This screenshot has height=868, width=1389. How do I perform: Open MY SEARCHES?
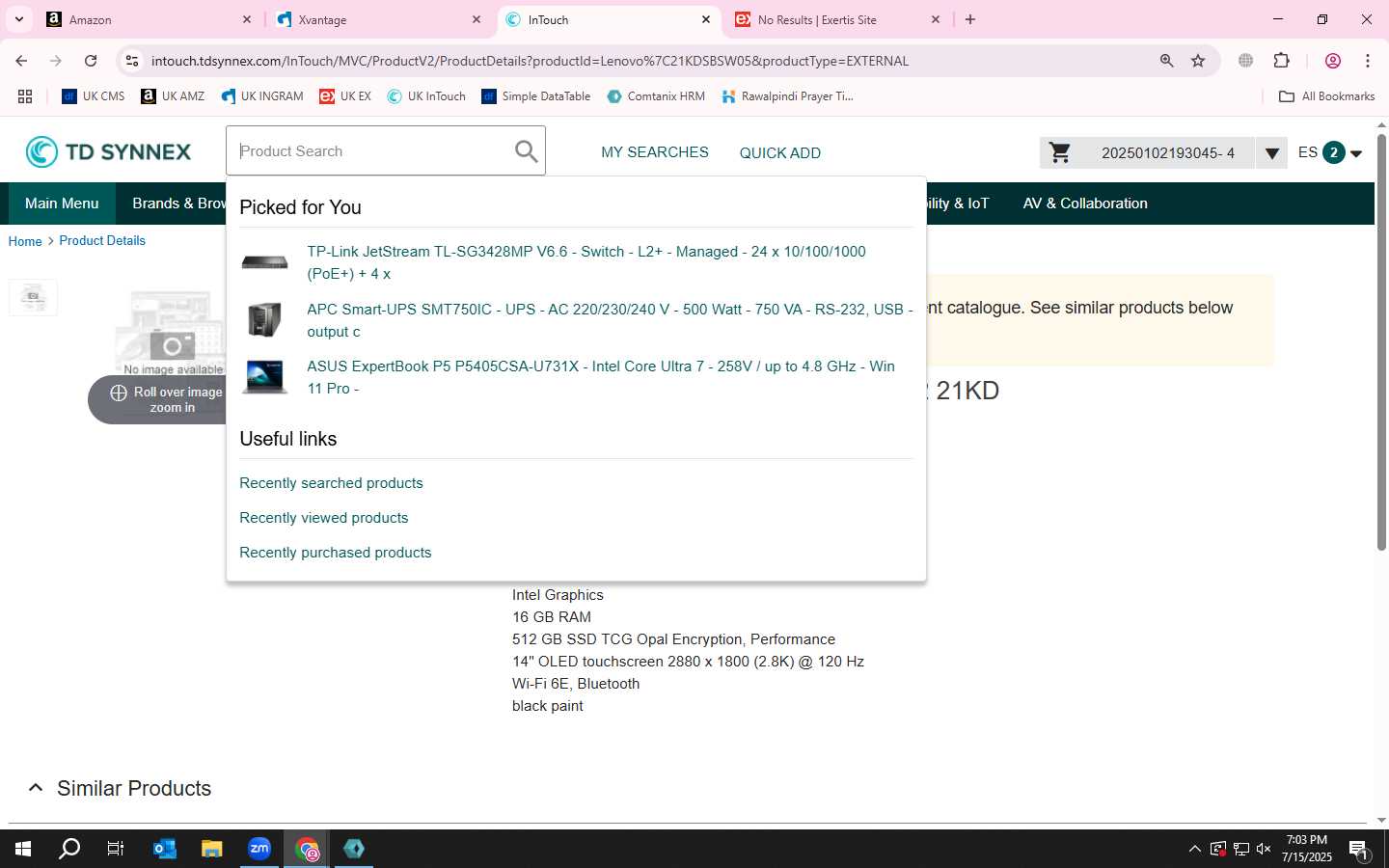click(654, 152)
